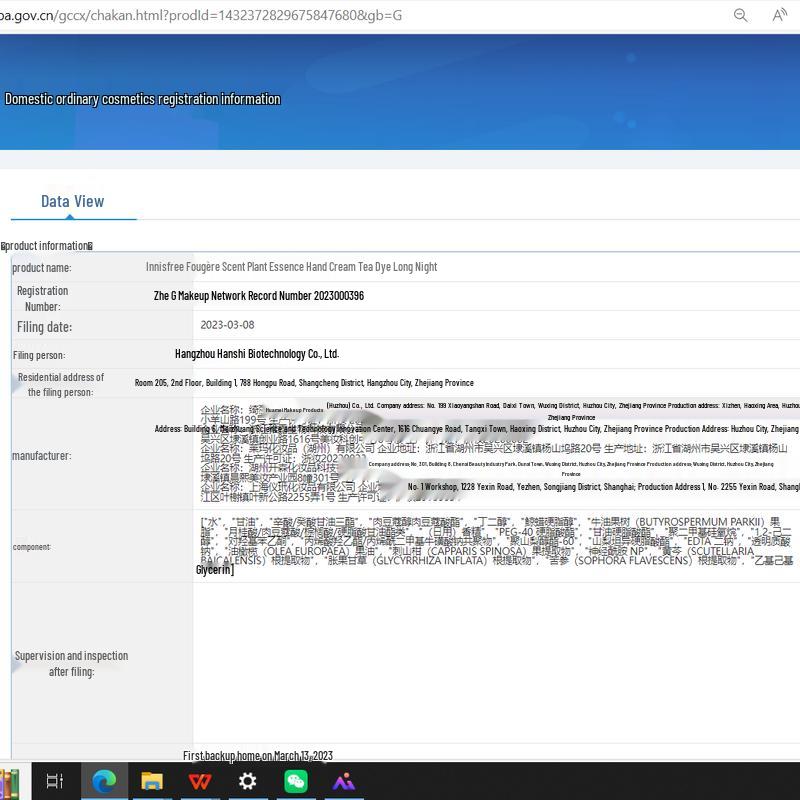Click the First backup March 13 text

point(257,755)
